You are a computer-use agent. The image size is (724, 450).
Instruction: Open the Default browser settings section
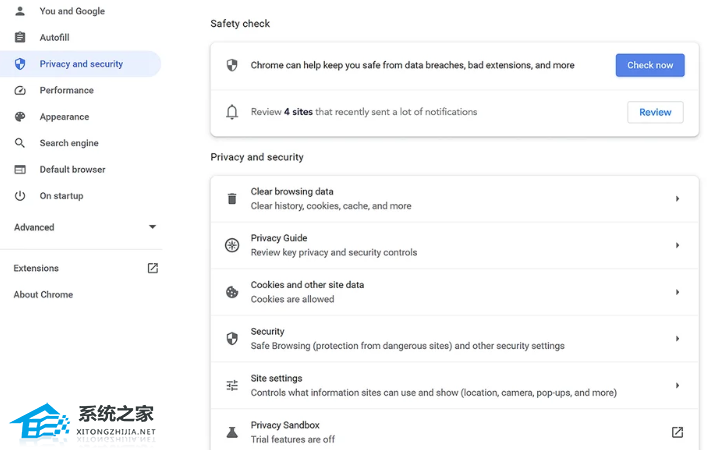tap(72, 170)
